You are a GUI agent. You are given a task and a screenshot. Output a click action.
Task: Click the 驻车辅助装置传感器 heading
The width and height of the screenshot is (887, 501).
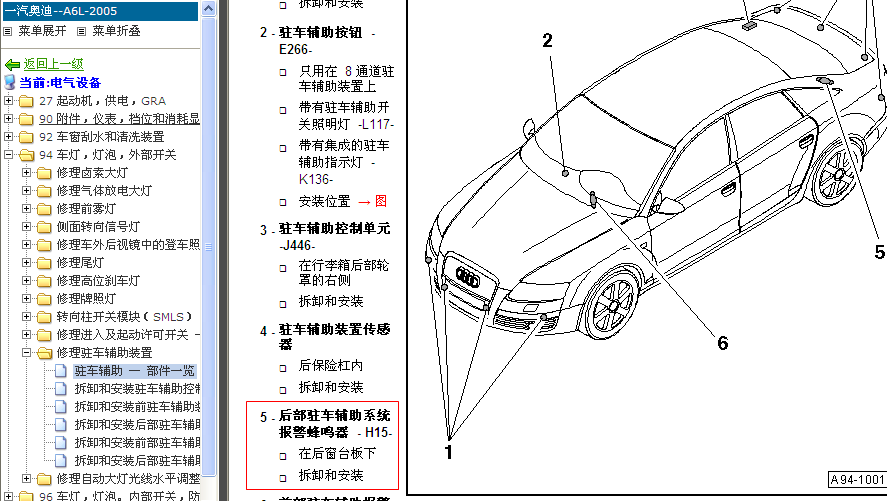click(334, 337)
